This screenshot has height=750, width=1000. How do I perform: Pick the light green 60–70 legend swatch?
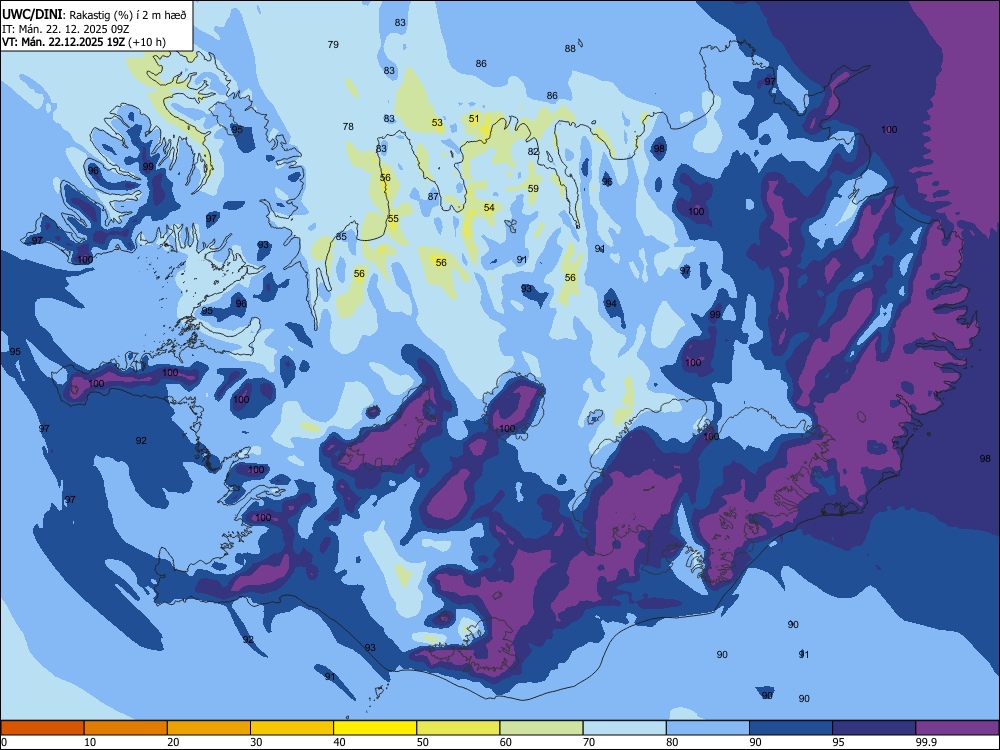click(x=541, y=728)
